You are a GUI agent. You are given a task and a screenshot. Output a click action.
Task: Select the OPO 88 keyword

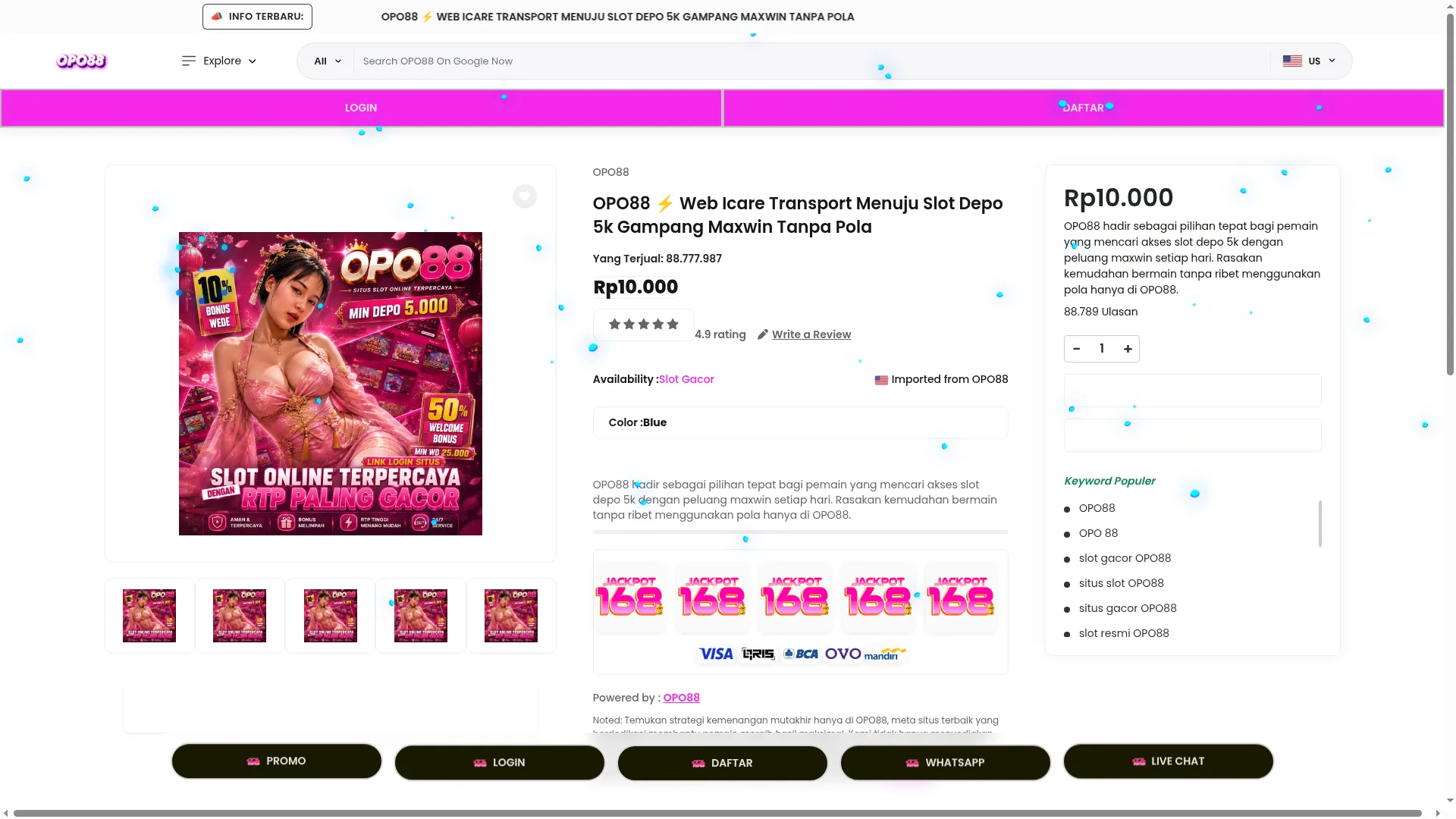click(x=1098, y=533)
